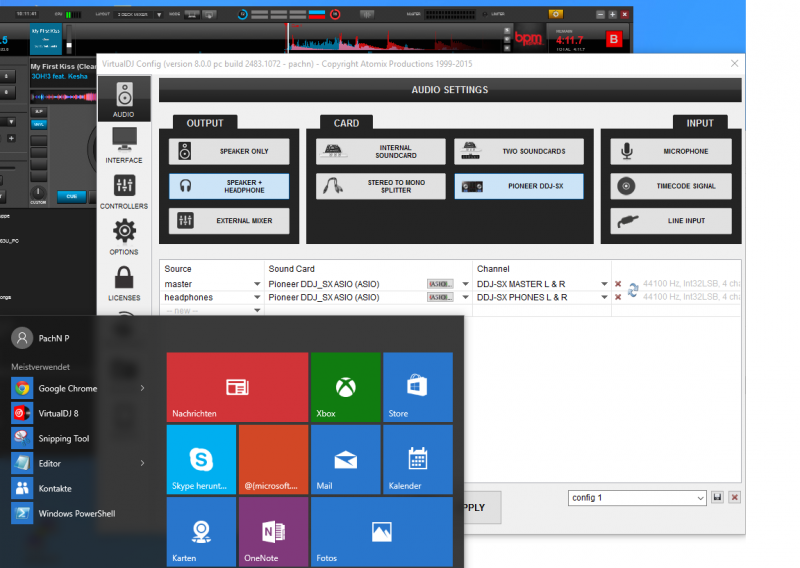Click the red record circle in VirtualDJ toolbar

335,14
